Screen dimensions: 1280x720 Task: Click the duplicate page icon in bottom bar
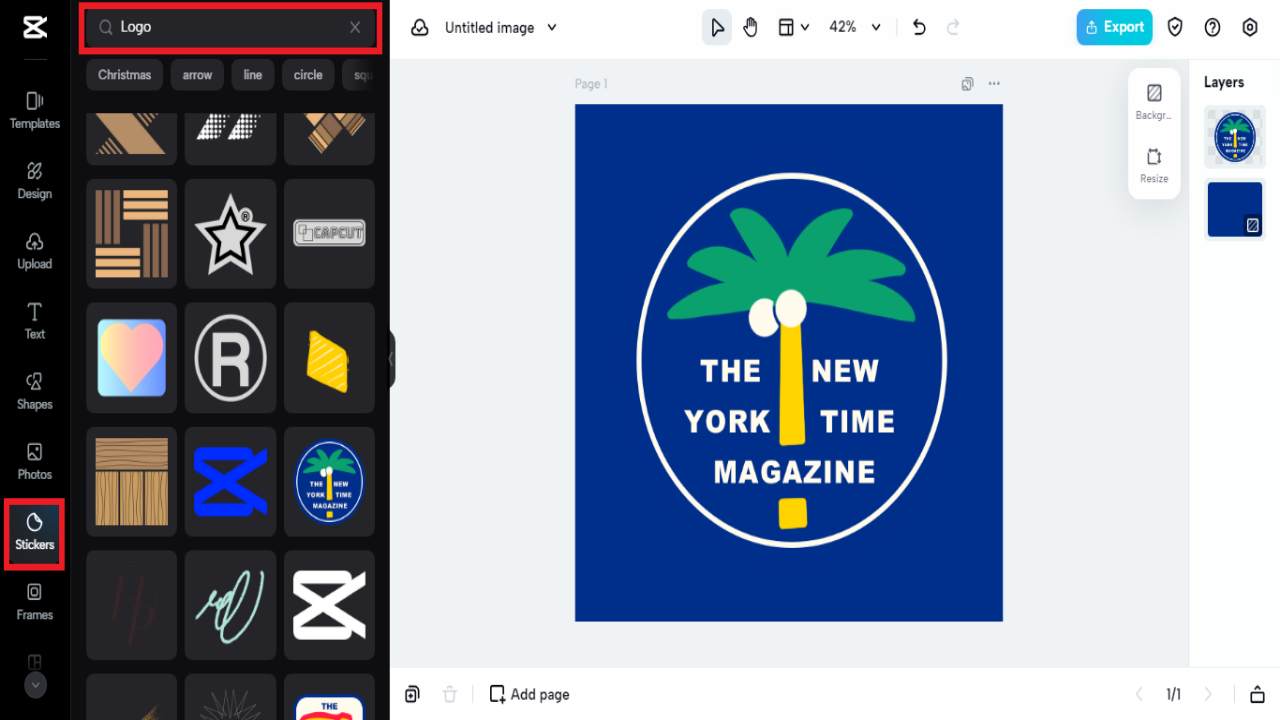[x=412, y=694]
